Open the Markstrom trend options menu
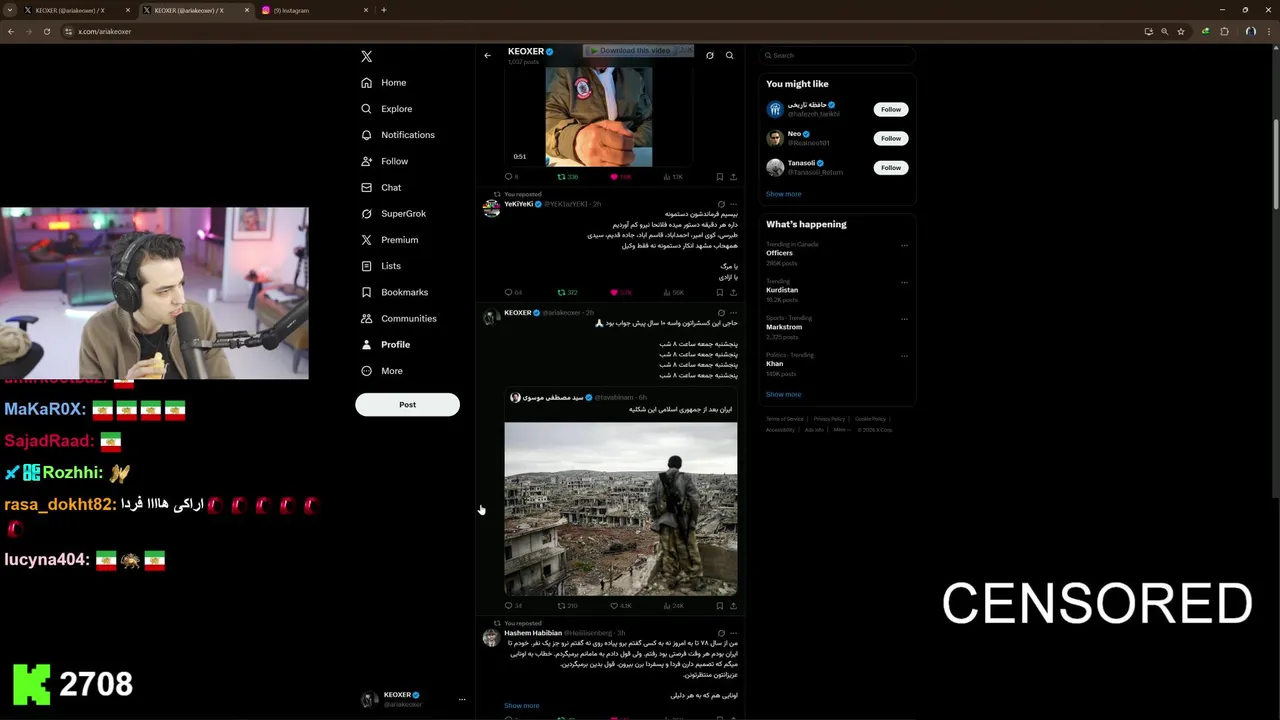The height and width of the screenshot is (720, 1280). tap(904, 319)
